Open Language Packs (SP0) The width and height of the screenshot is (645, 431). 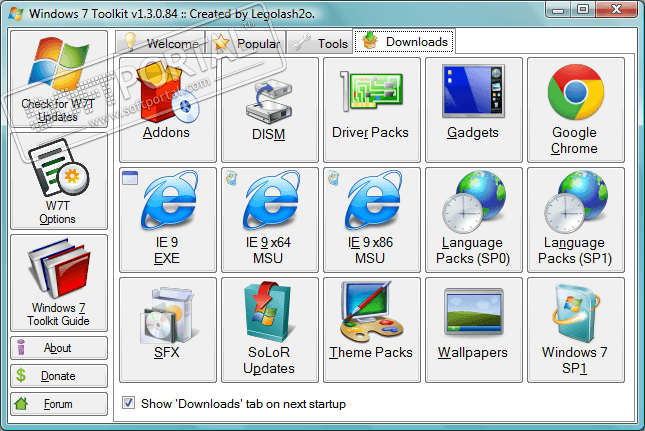click(x=474, y=220)
